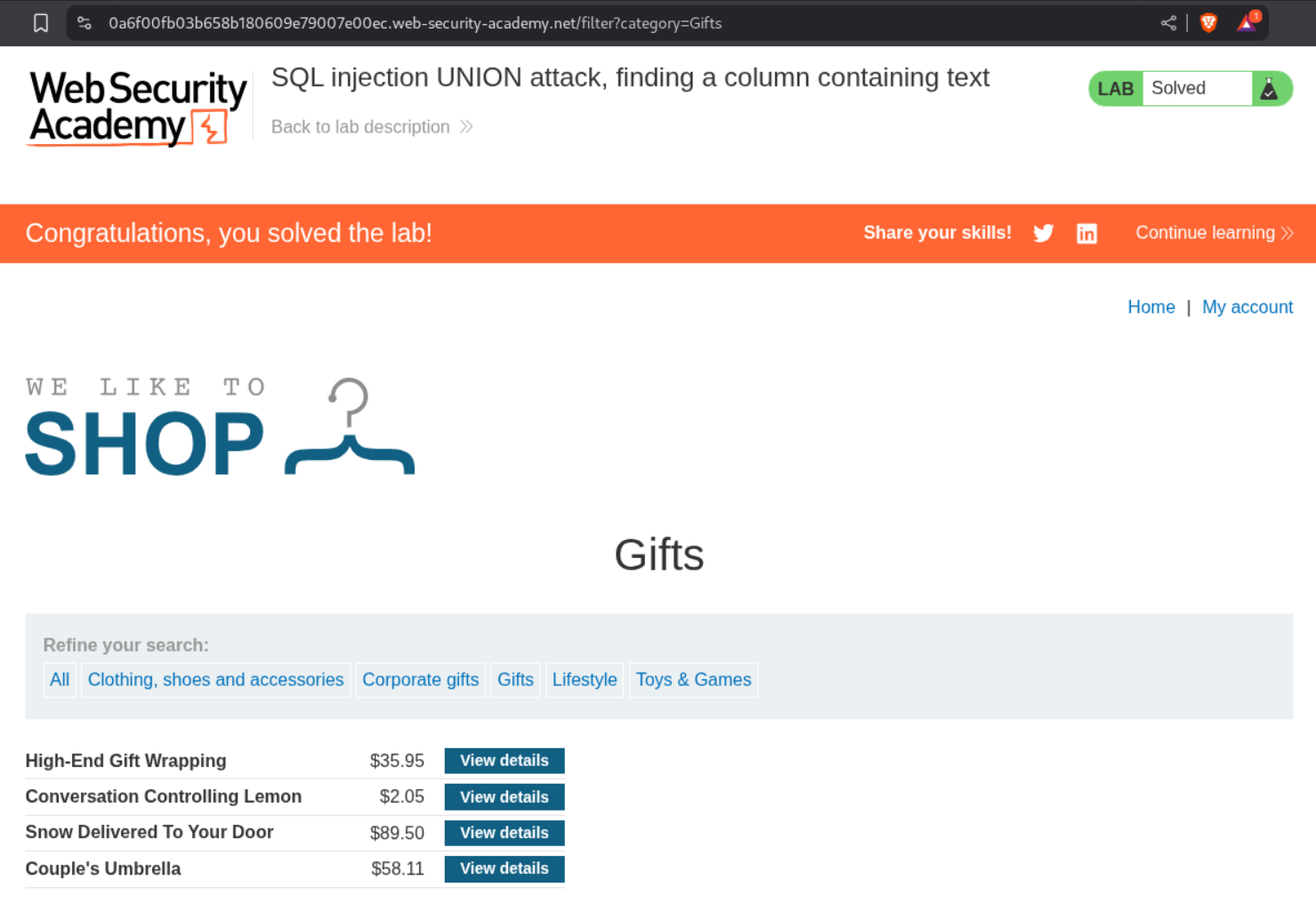Share on Twitter via the bird icon

1043,233
